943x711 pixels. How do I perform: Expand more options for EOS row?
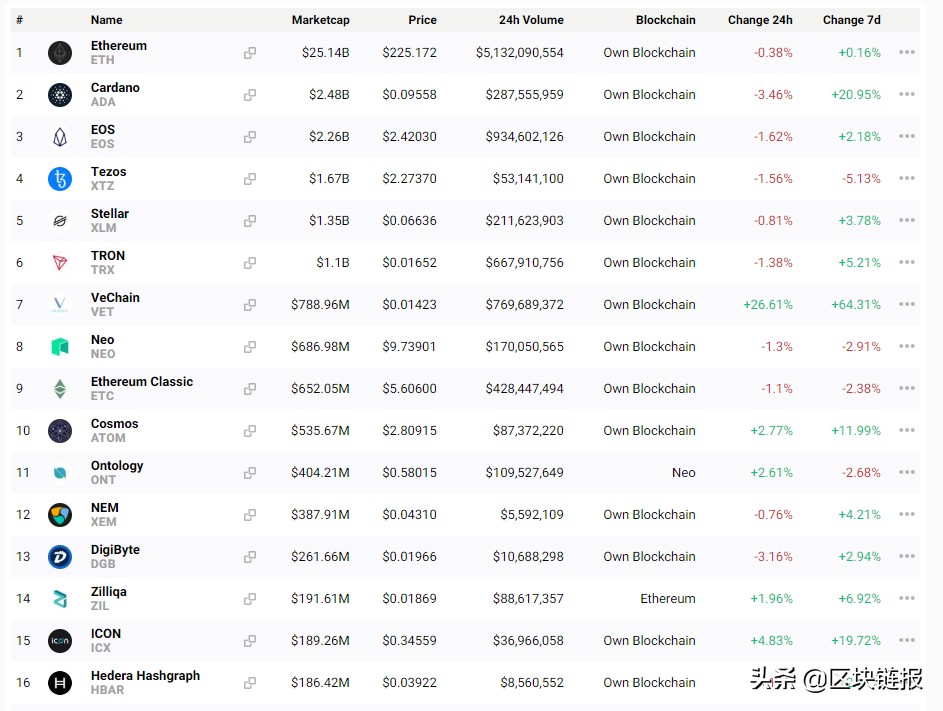(907, 137)
